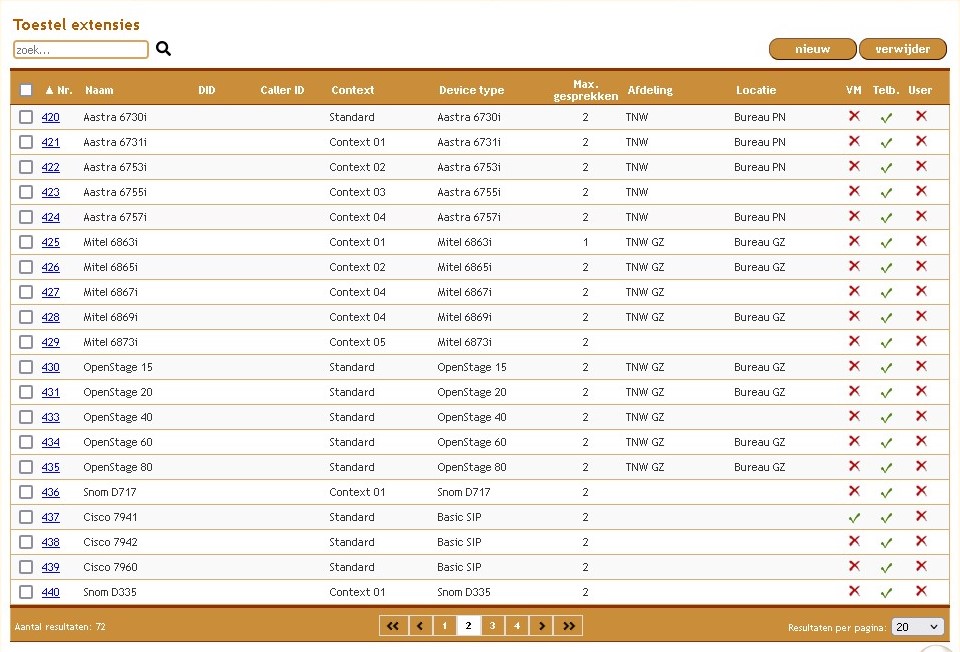Sort by Max. gesprekken column header
Image resolution: width=960 pixels, height=652 pixels.
(585, 90)
